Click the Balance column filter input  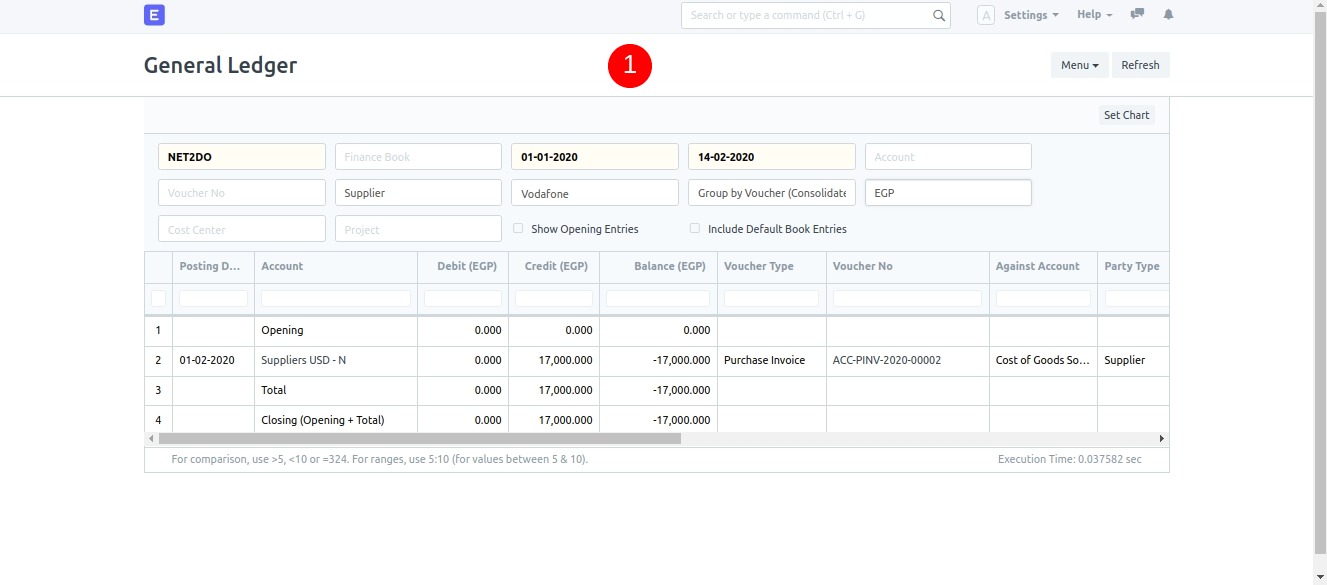click(658, 298)
